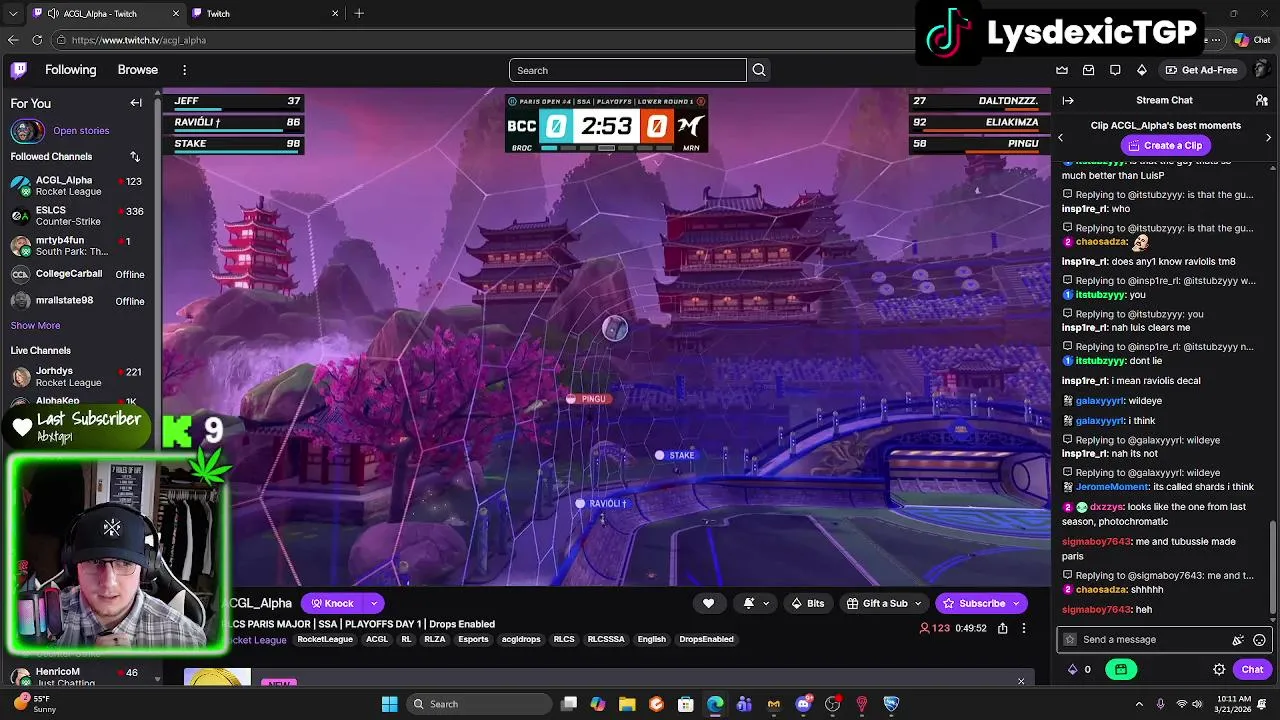
Task: Expand the Subscribe options dropdown arrow
Action: [x=1016, y=603]
